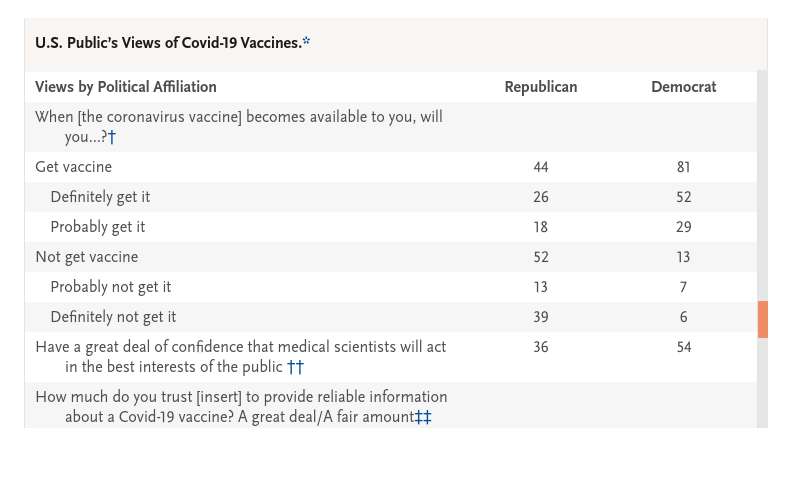Click the upper scrollbar track beside the table
Image resolution: width=808 pixels, height=483 pixels.
pos(762,180)
